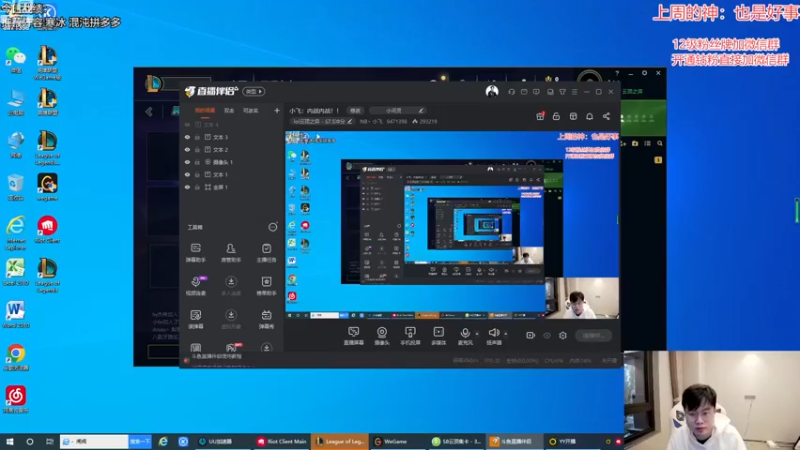Switch to the first scene tab
This screenshot has height=450, width=800.
point(205,111)
